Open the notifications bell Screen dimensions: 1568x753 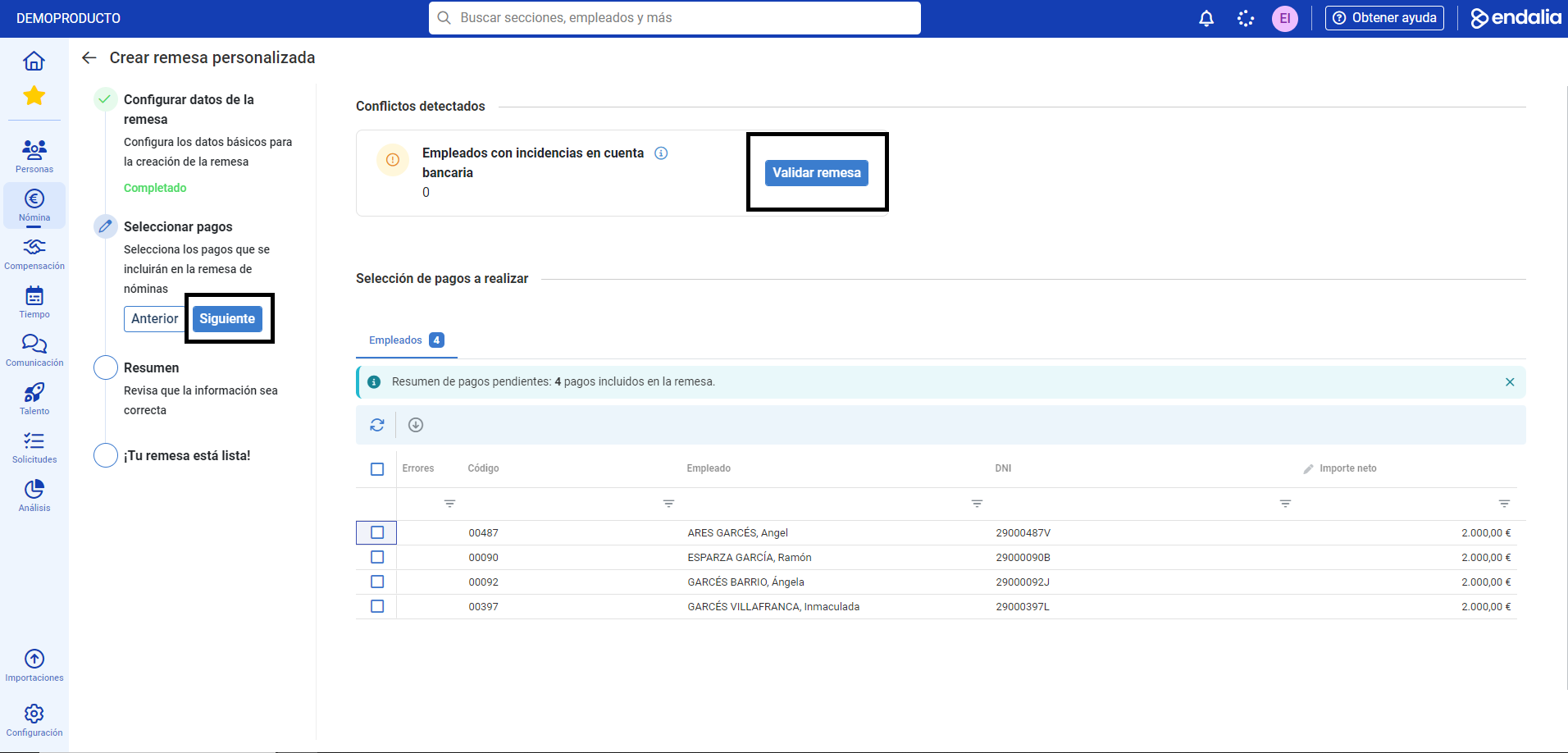tap(1206, 18)
